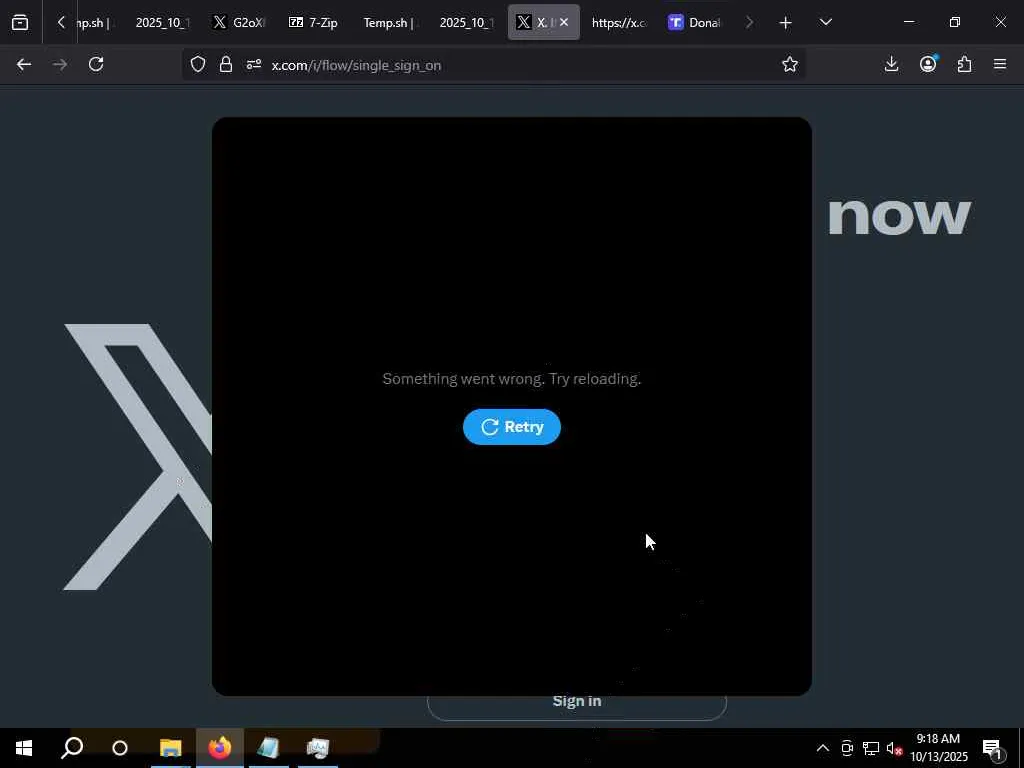Focus the x.com address bar URL
The image size is (1024, 768).
pyautogui.click(x=357, y=65)
